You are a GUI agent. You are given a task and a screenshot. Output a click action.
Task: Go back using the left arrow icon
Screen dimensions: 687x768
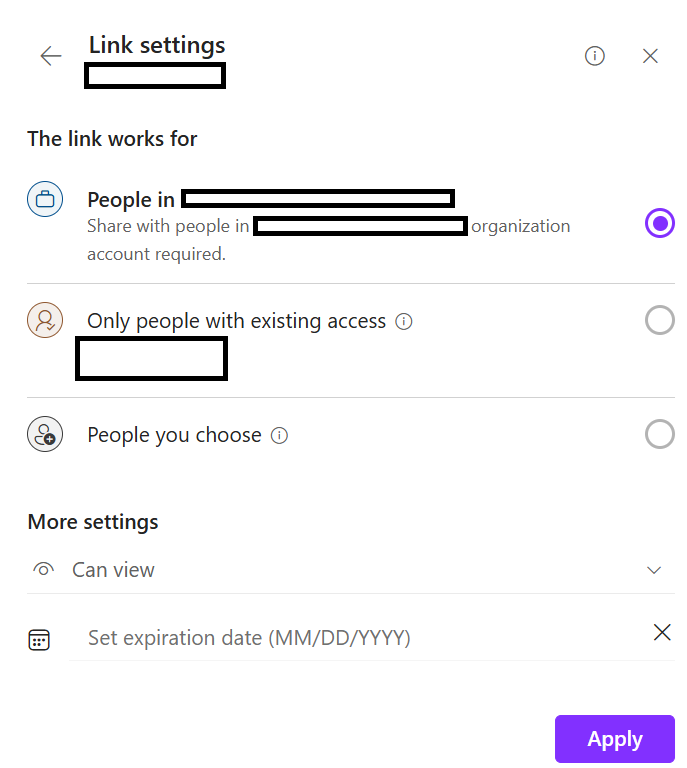[x=51, y=56]
